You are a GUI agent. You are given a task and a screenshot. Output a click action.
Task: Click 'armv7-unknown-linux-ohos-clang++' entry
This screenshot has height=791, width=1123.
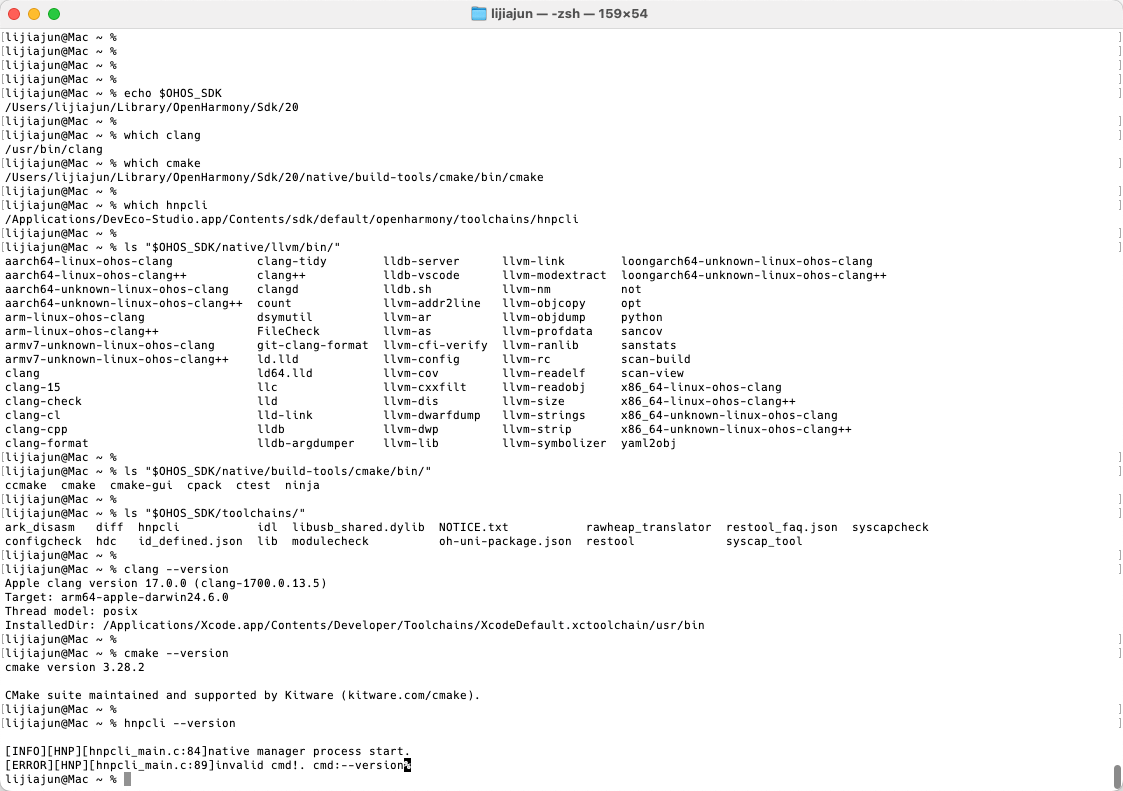point(117,359)
